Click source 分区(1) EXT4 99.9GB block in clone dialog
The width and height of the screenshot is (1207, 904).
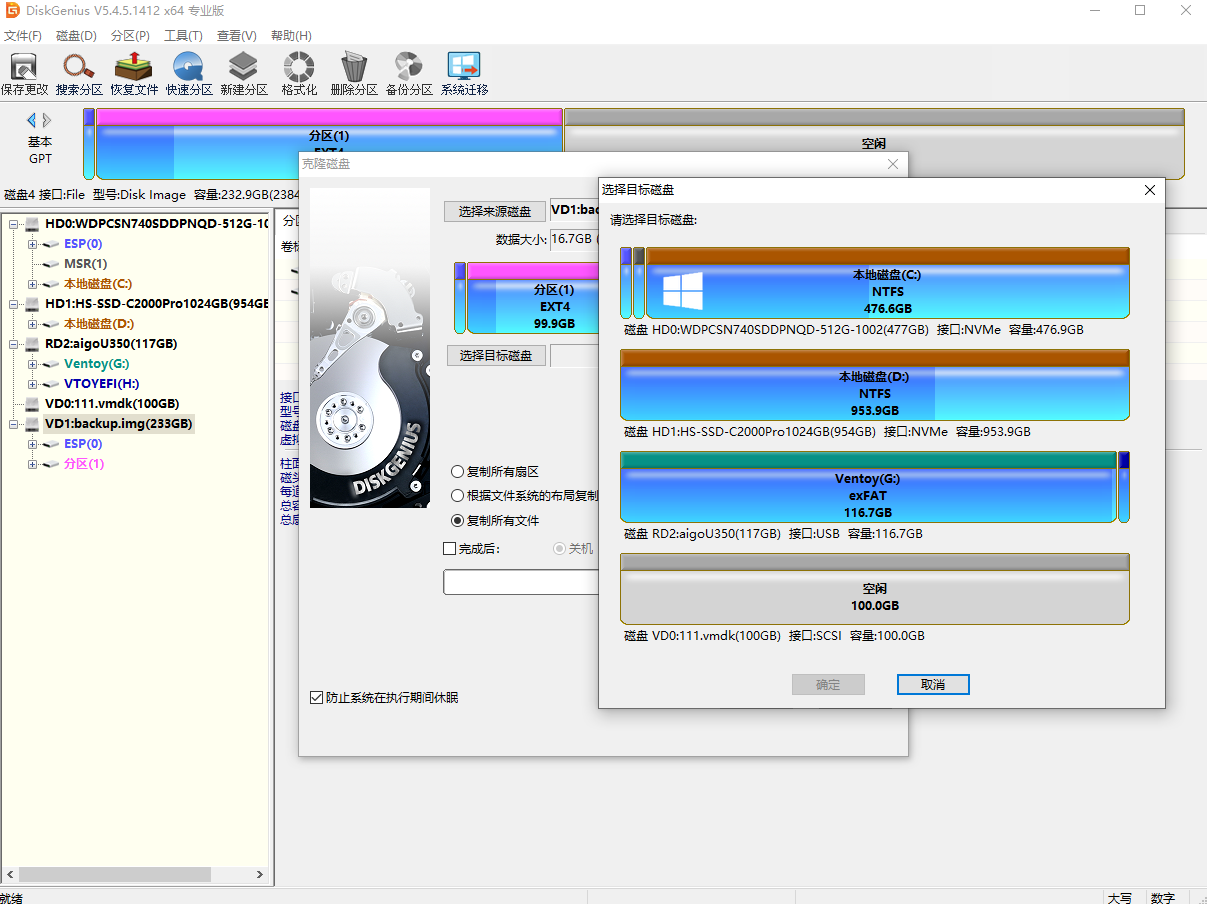tap(532, 298)
